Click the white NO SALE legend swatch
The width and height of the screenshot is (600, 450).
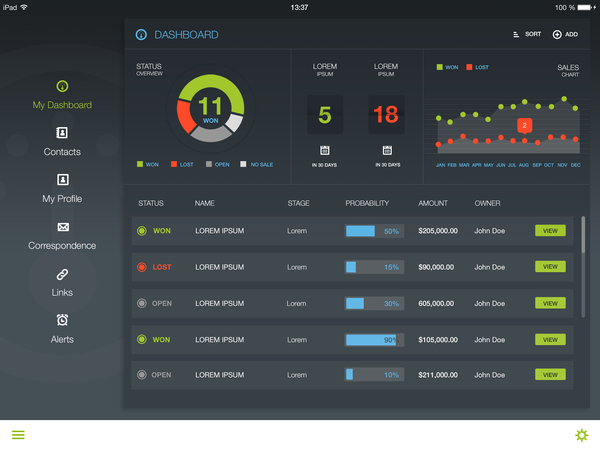(243, 164)
